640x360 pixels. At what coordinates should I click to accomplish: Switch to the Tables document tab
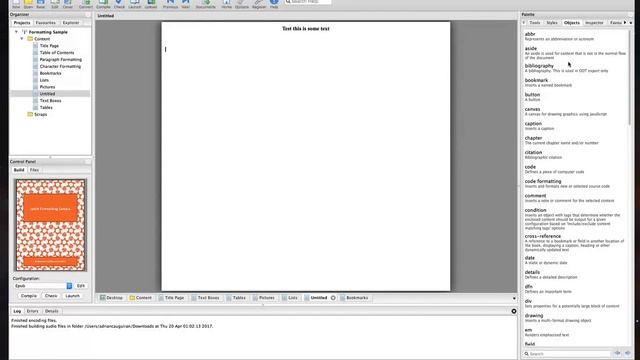click(236, 298)
